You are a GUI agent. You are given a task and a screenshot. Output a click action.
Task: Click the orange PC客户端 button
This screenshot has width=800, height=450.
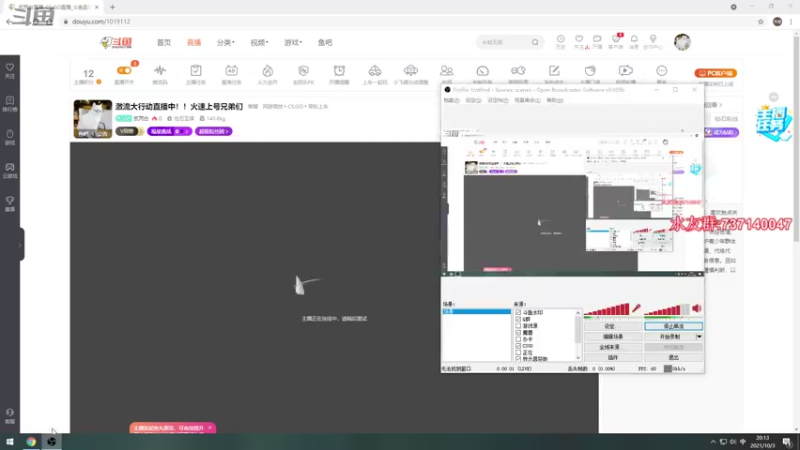point(715,73)
